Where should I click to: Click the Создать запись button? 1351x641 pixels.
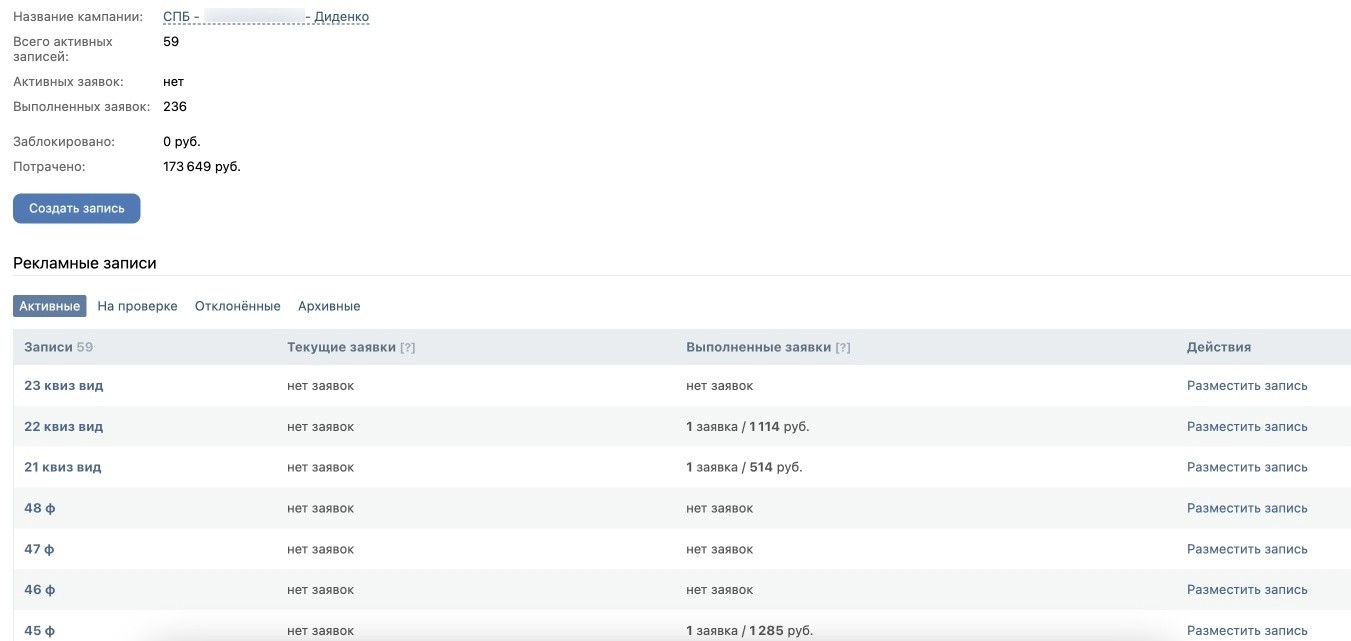(x=77, y=208)
